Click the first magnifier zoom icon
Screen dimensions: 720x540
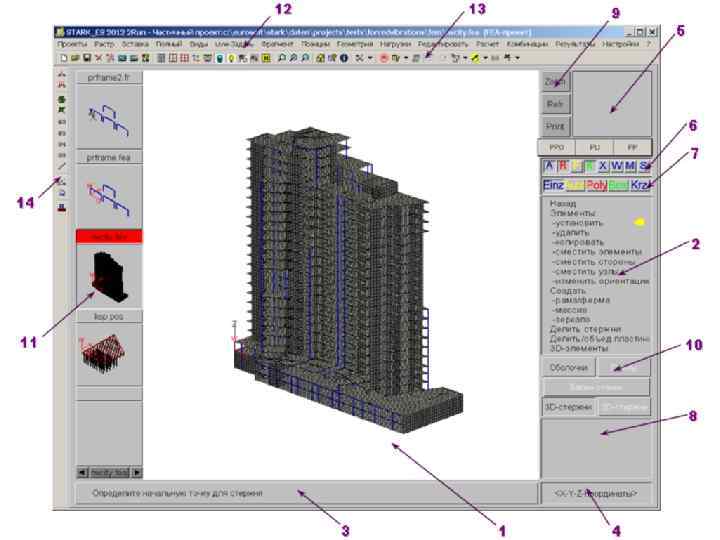pyautogui.click(x=281, y=58)
